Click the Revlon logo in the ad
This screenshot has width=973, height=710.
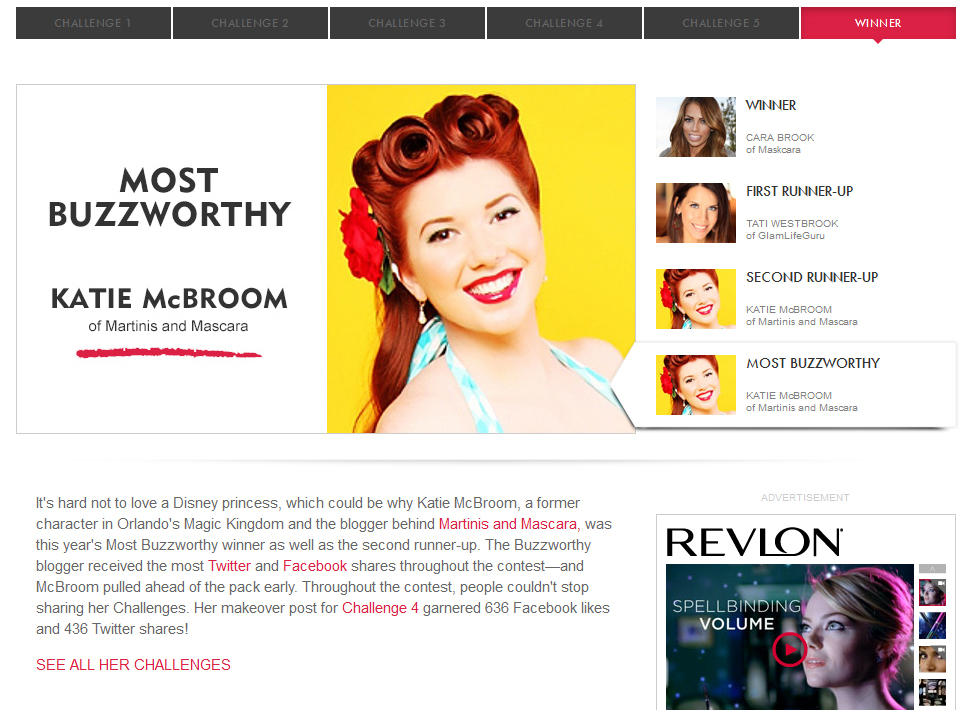click(x=754, y=542)
